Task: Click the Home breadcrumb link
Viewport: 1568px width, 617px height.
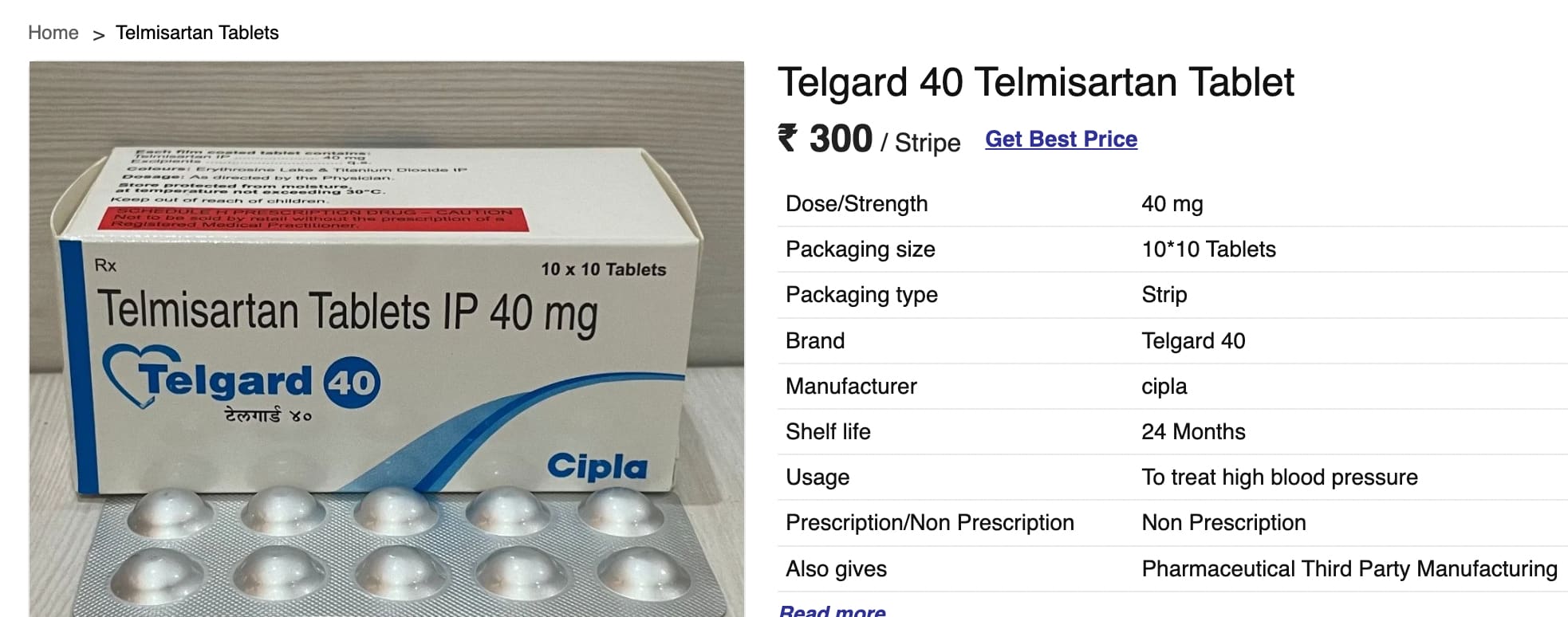Action: pyautogui.click(x=53, y=33)
